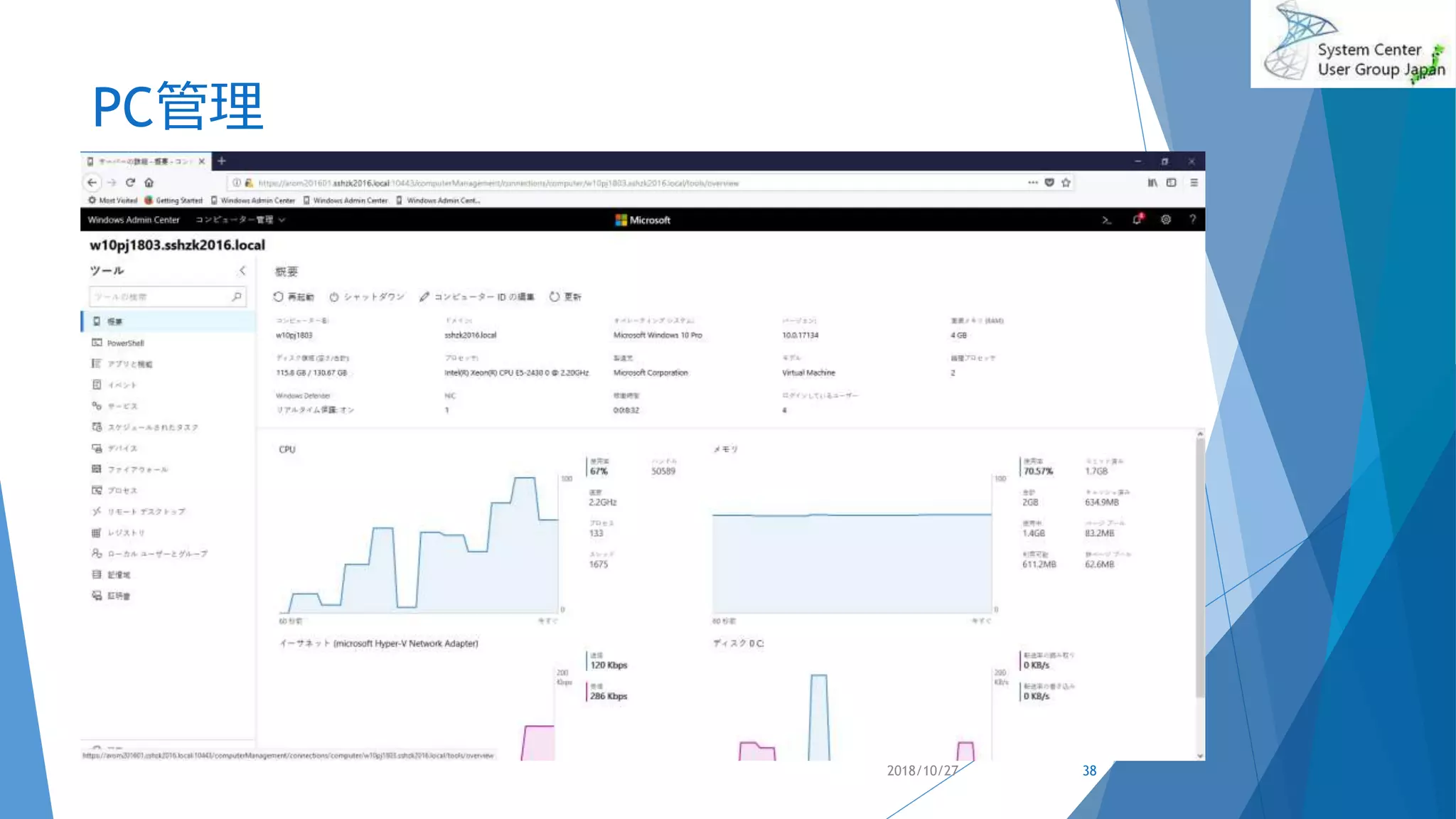The width and height of the screenshot is (1456, 819).
Task: Click the シャットダウン (Shutdown) button
Action: (367, 297)
